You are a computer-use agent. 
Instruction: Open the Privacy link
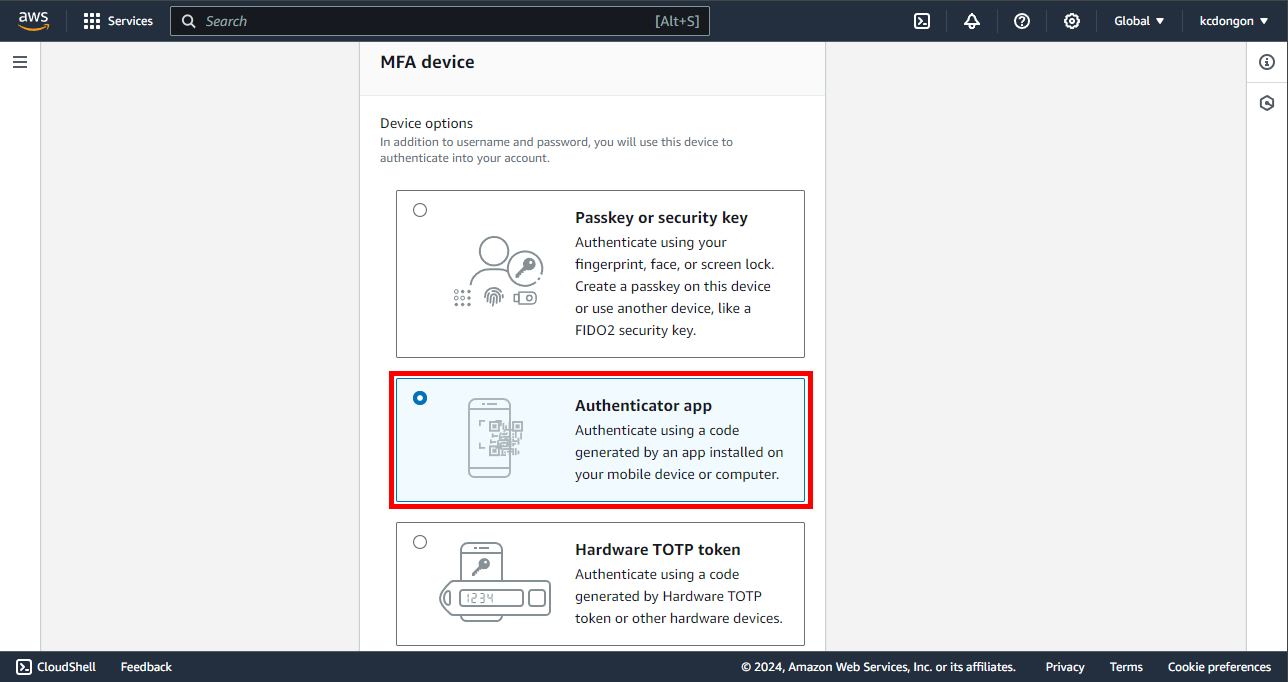1065,667
